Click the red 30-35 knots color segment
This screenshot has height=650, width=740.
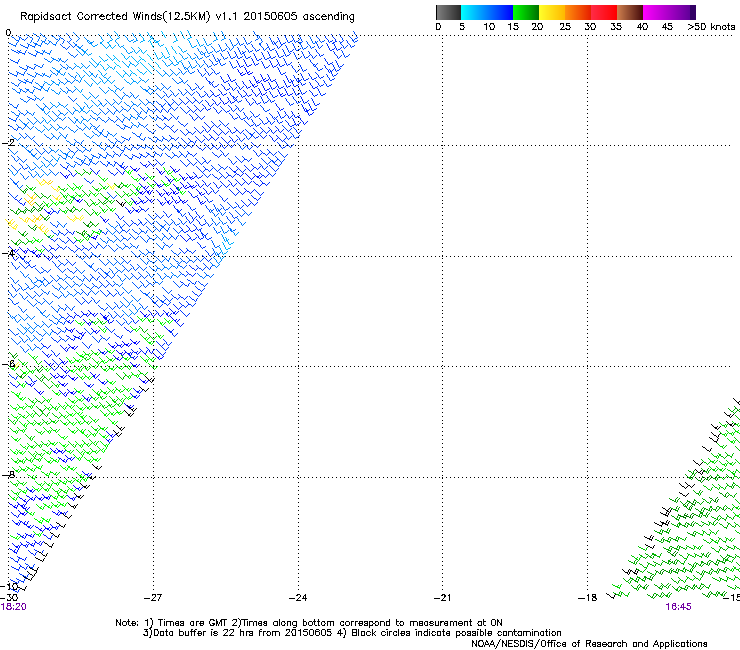pos(604,12)
